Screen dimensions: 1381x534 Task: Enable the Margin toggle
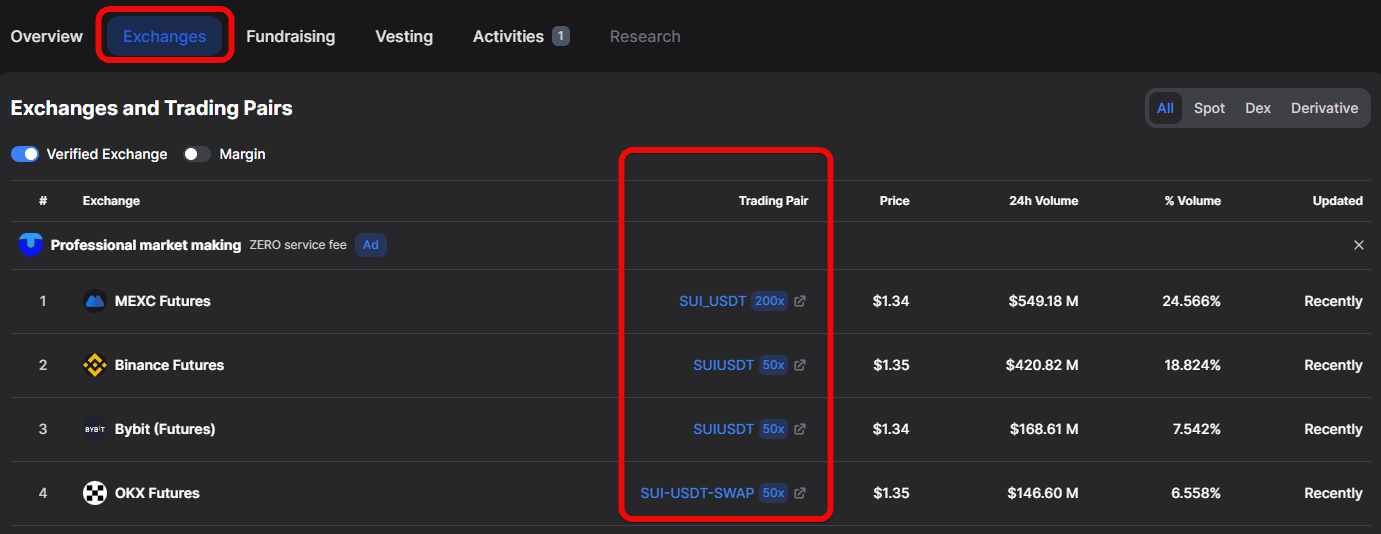tap(197, 154)
